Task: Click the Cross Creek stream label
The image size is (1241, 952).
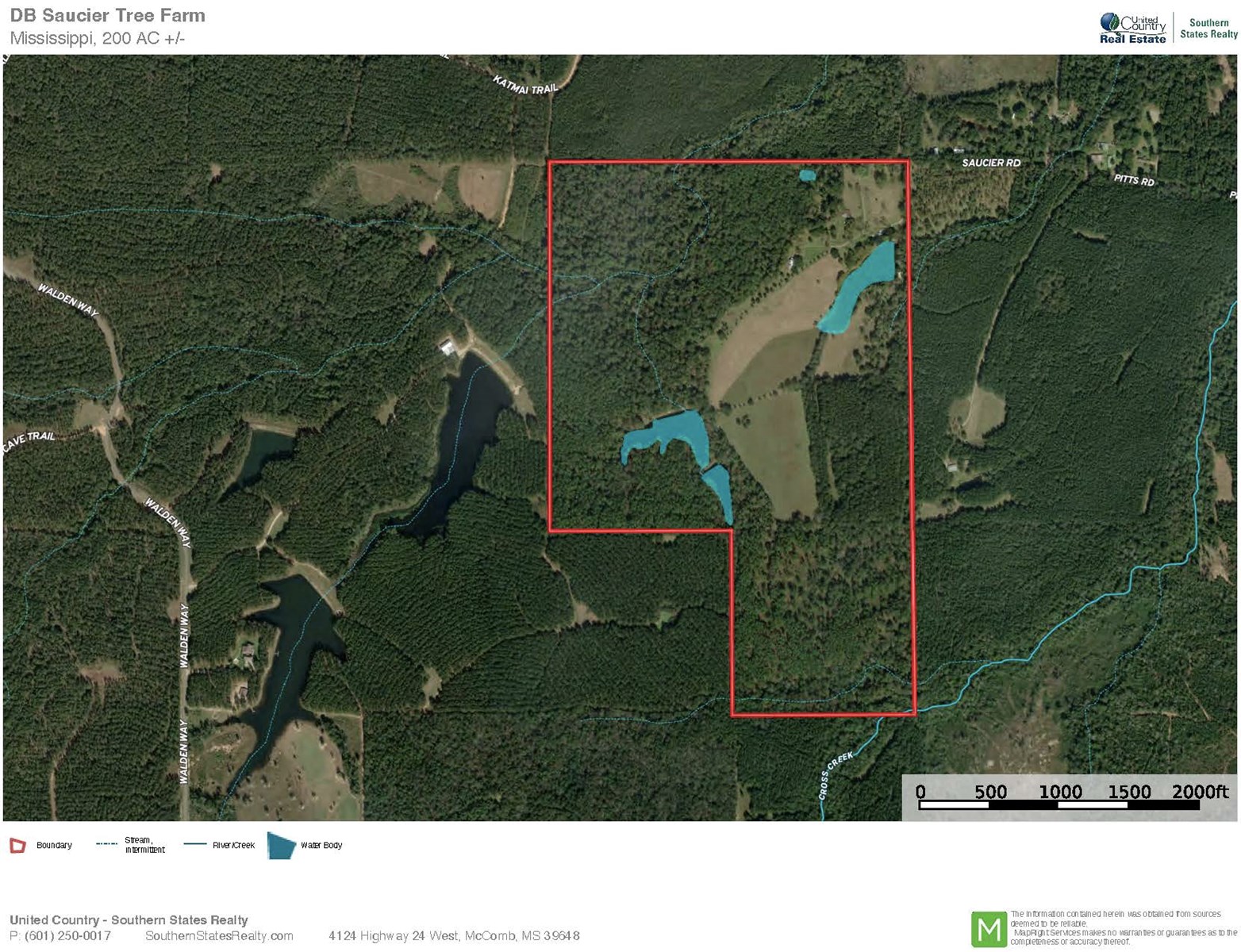Action: (836, 775)
